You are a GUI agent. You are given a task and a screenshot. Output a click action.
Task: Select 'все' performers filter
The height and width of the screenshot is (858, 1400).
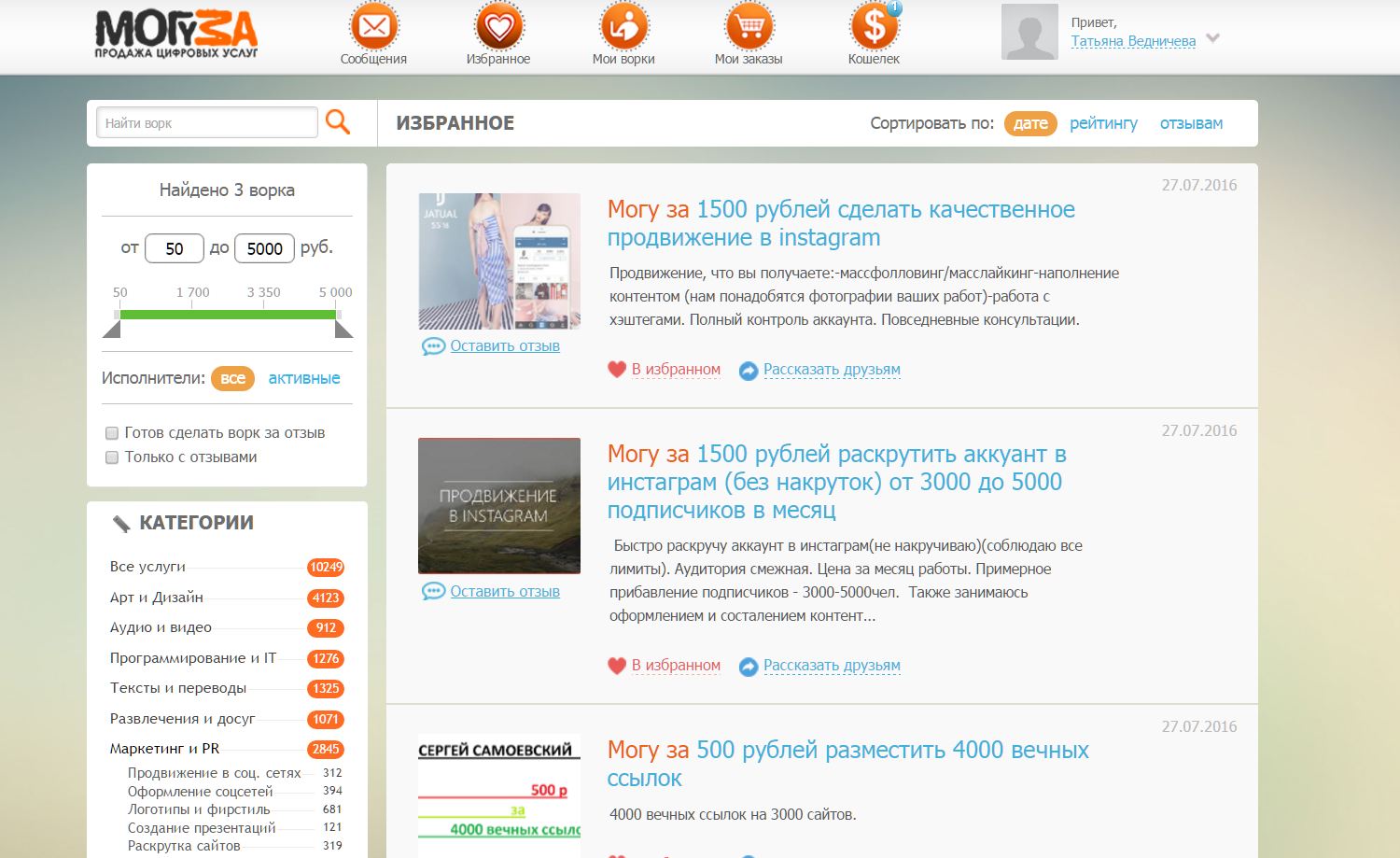click(x=232, y=378)
